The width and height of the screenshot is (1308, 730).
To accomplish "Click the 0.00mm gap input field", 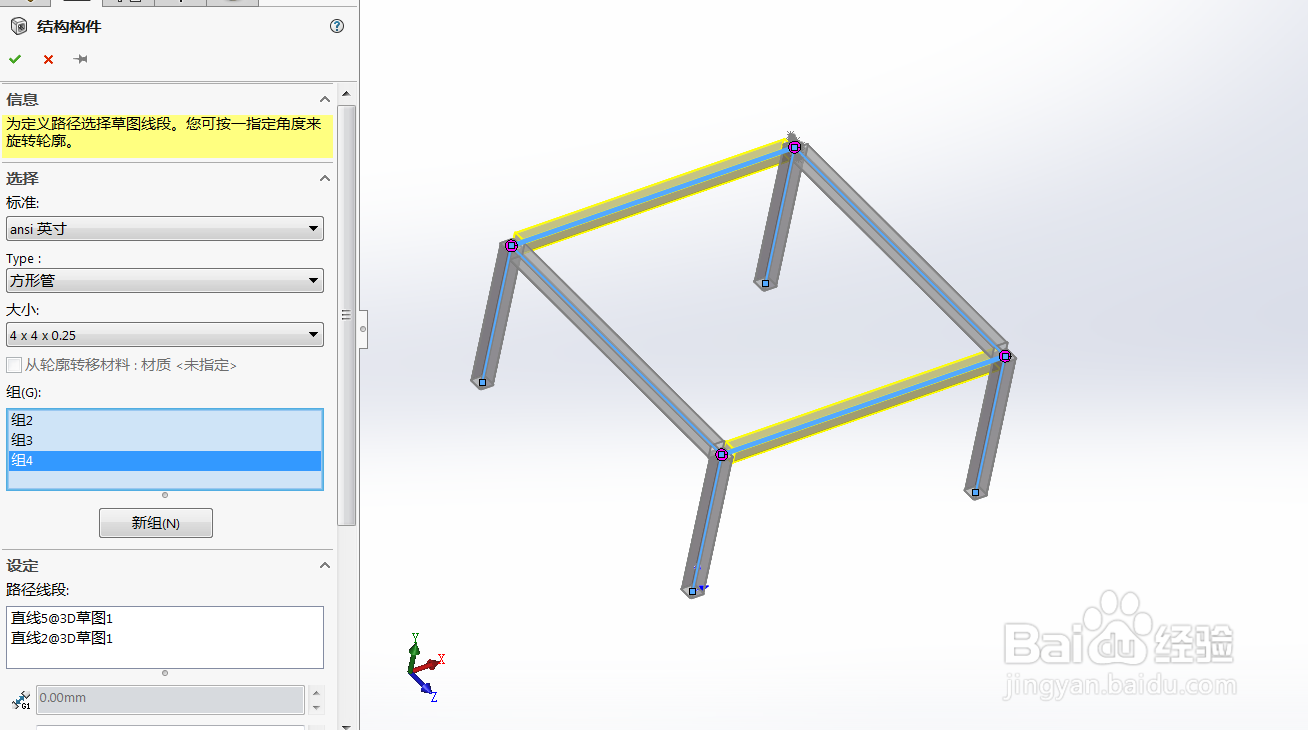I will coord(170,698).
